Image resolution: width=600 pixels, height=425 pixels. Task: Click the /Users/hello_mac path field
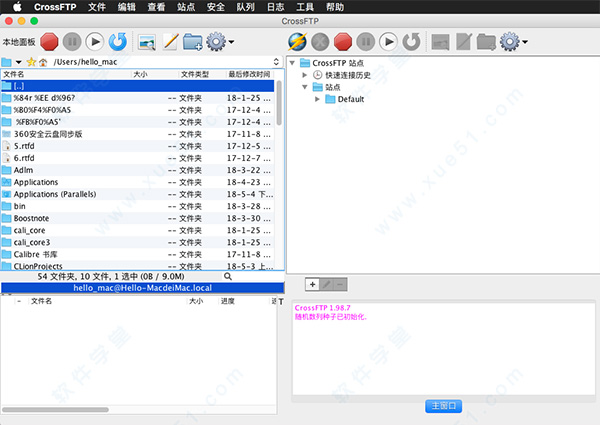click(x=161, y=62)
